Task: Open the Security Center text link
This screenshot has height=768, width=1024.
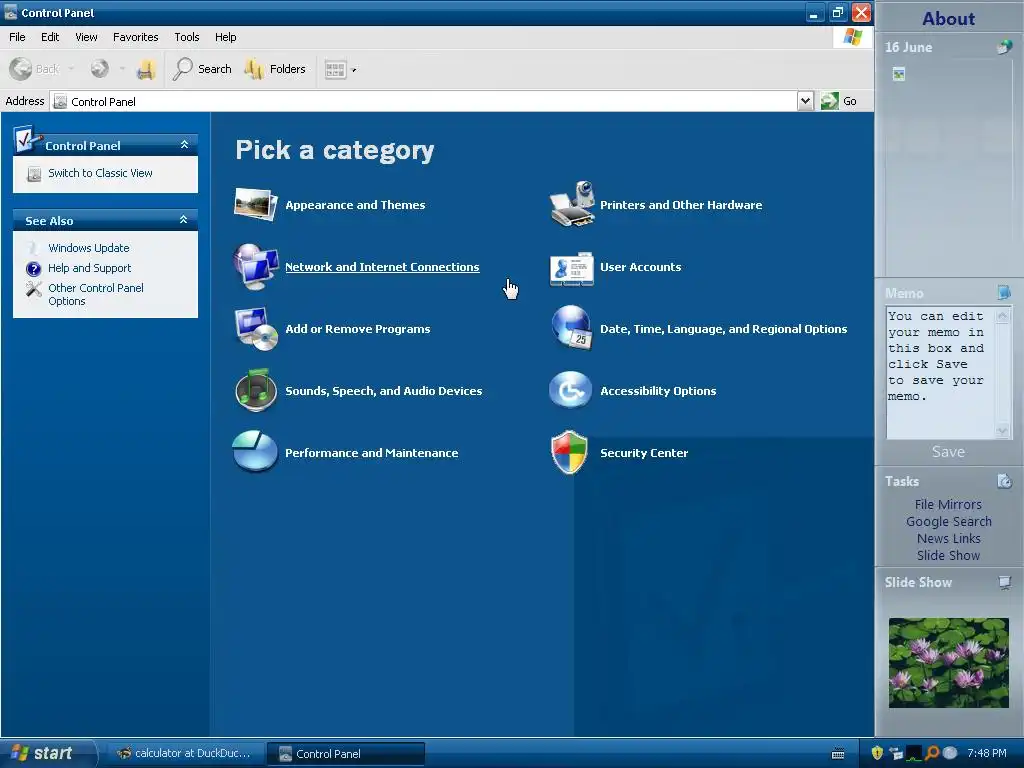Action: [644, 453]
